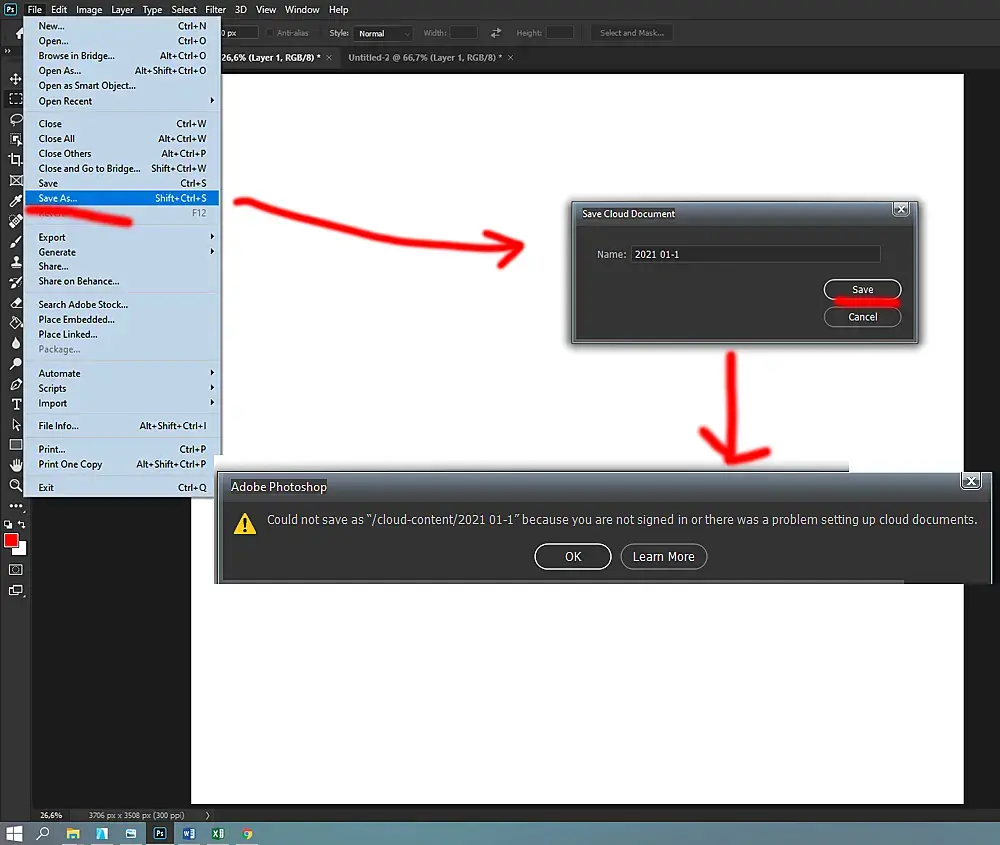The image size is (1000, 845).
Task: Expand the Import submenu
Action: coord(122,403)
